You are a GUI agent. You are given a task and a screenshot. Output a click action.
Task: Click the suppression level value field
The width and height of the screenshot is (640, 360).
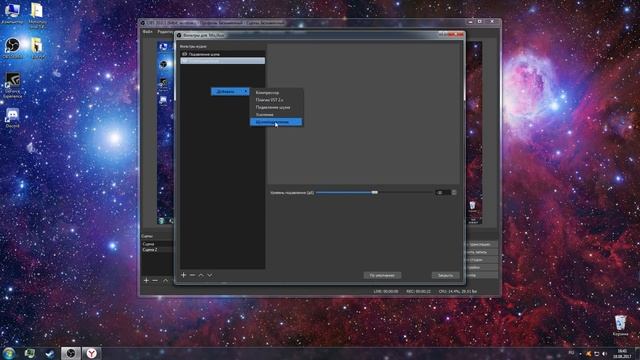(442, 192)
